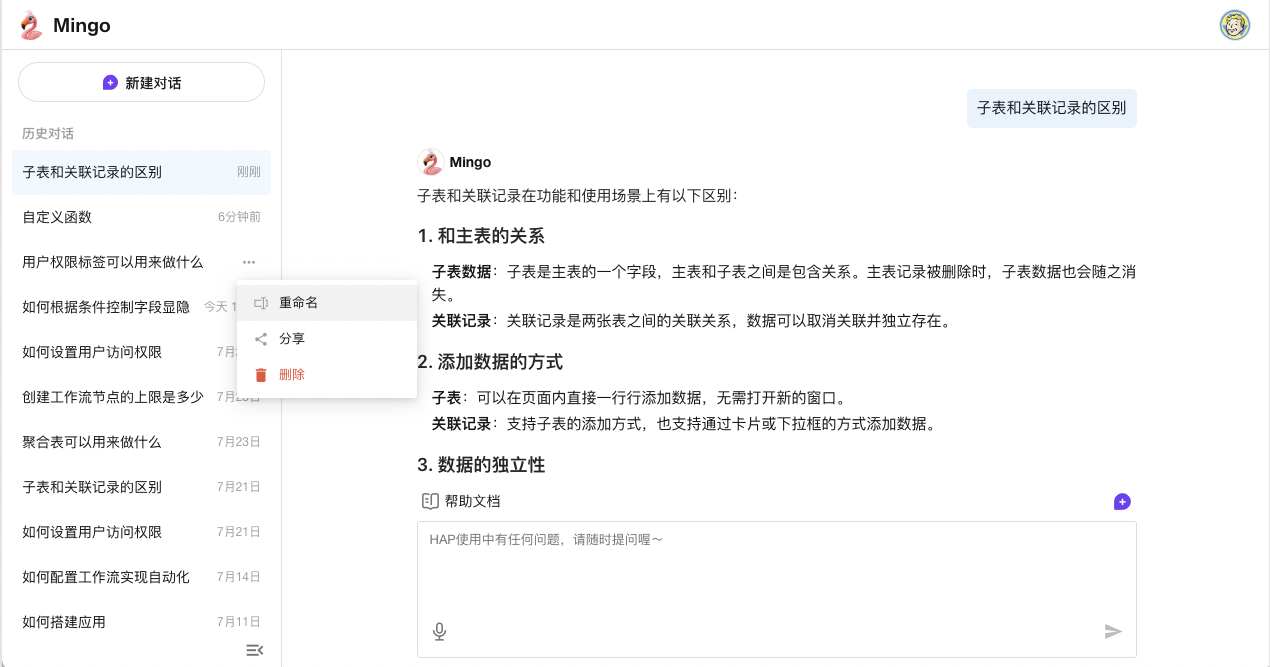
Task: Open the 如何配置工作流实现自动化 conversation
Action: 141,577
